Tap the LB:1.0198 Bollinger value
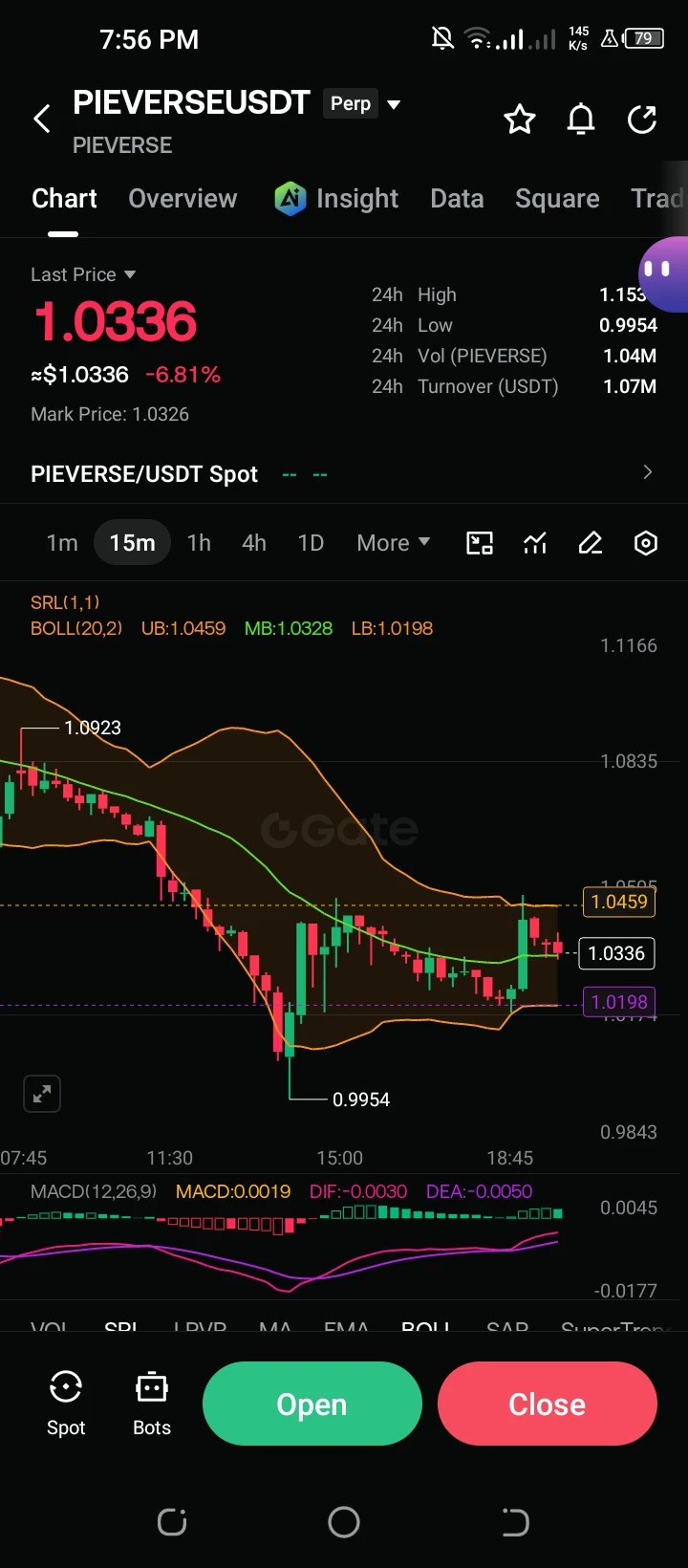The height and width of the screenshot is (1568, 688). [392, 628]
